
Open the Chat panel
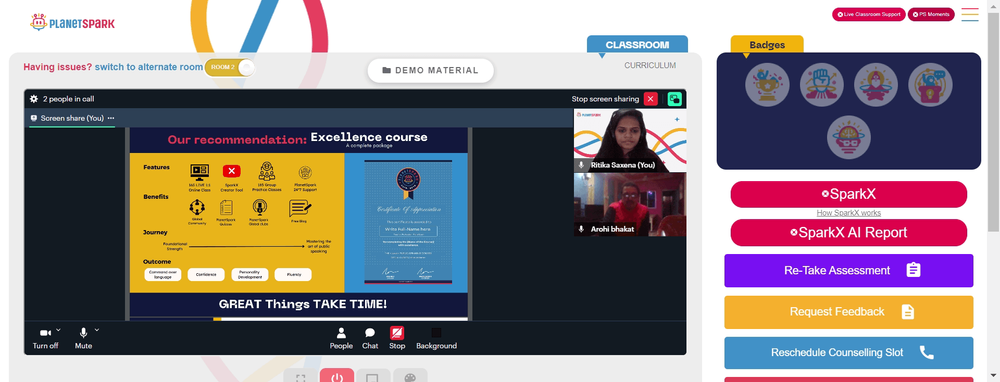pos(370,338)
